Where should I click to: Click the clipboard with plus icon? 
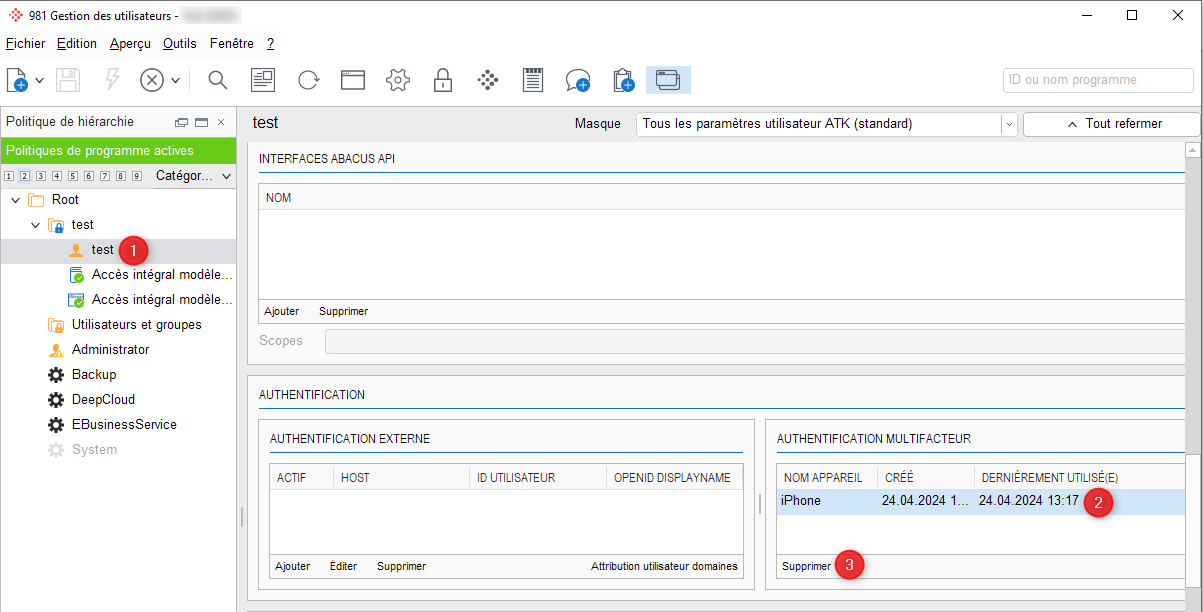[623, 80]
